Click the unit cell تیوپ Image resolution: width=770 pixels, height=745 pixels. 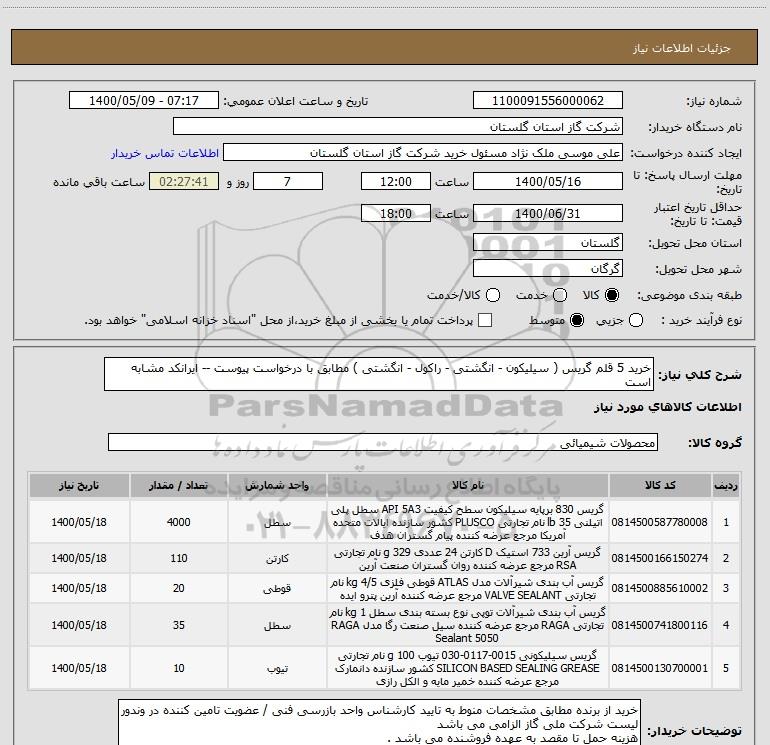[277, 668]
